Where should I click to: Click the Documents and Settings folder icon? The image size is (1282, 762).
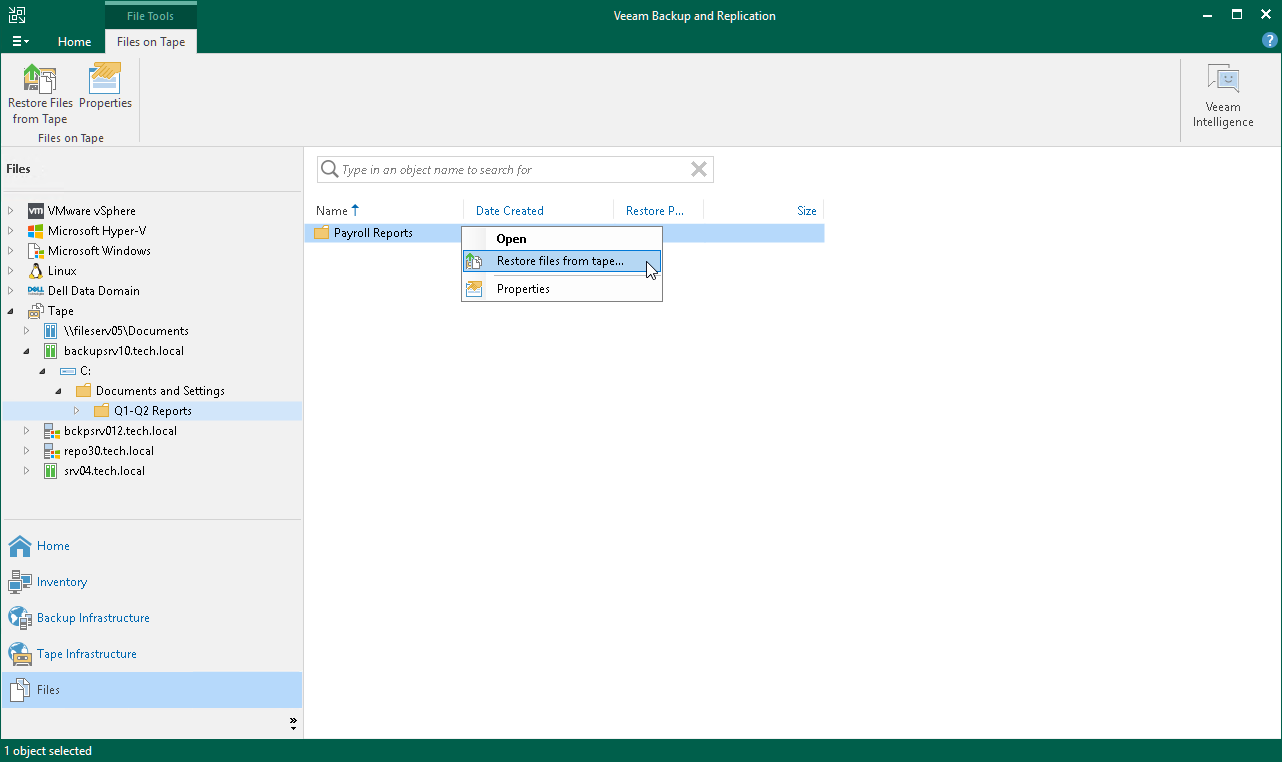pos(84,391)
